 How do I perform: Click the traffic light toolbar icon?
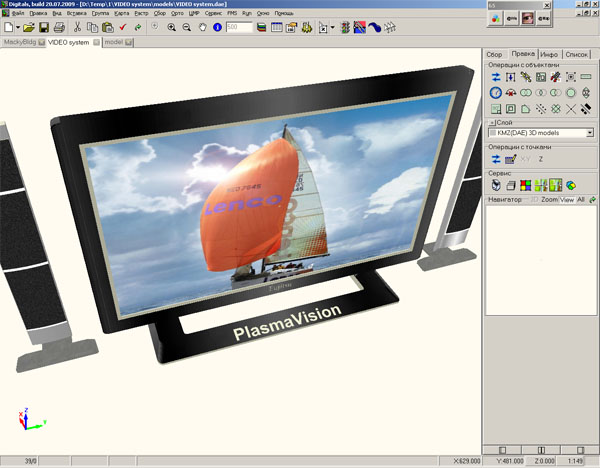(x=345, y=27)
